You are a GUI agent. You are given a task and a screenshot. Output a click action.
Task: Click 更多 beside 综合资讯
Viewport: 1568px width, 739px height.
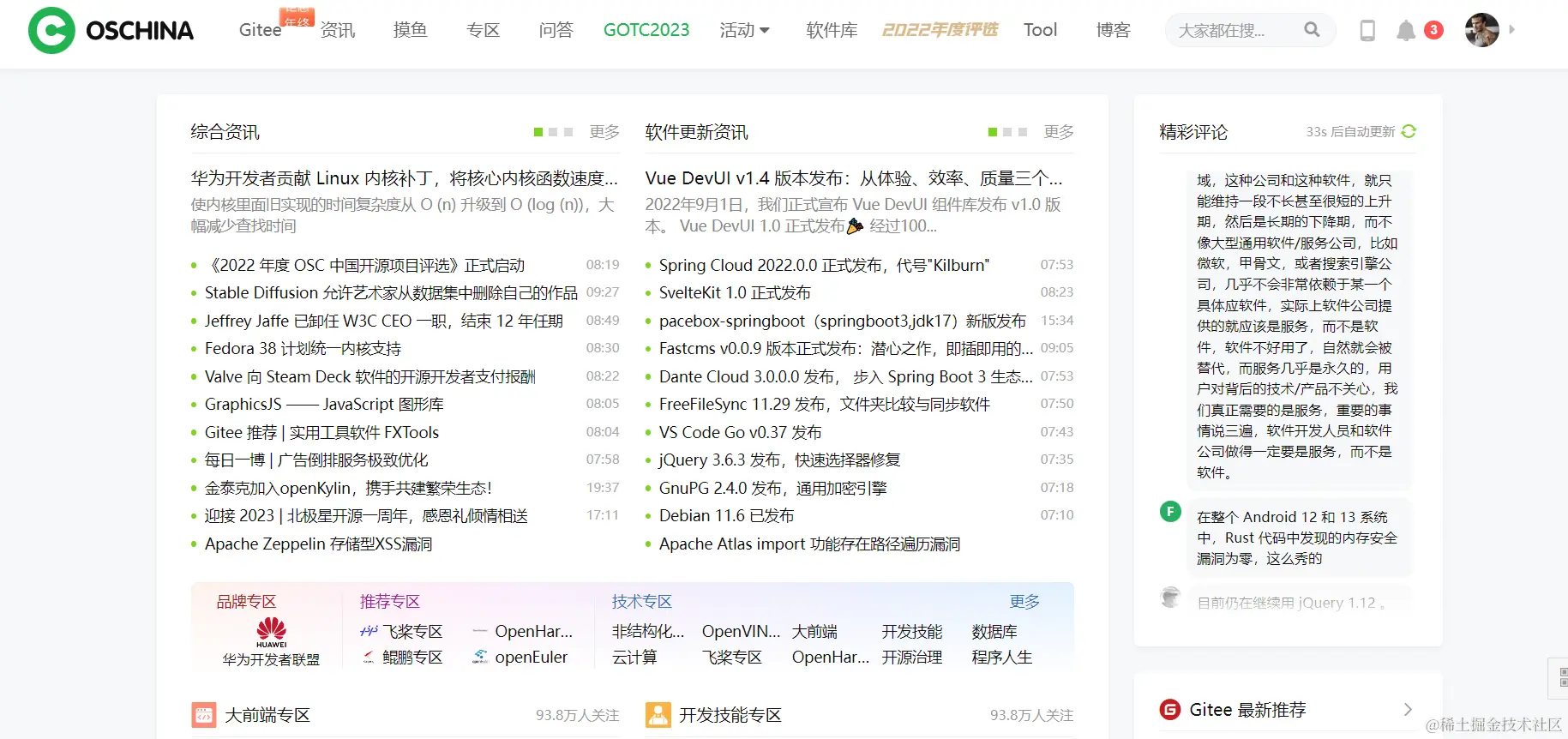coord(604,132)
